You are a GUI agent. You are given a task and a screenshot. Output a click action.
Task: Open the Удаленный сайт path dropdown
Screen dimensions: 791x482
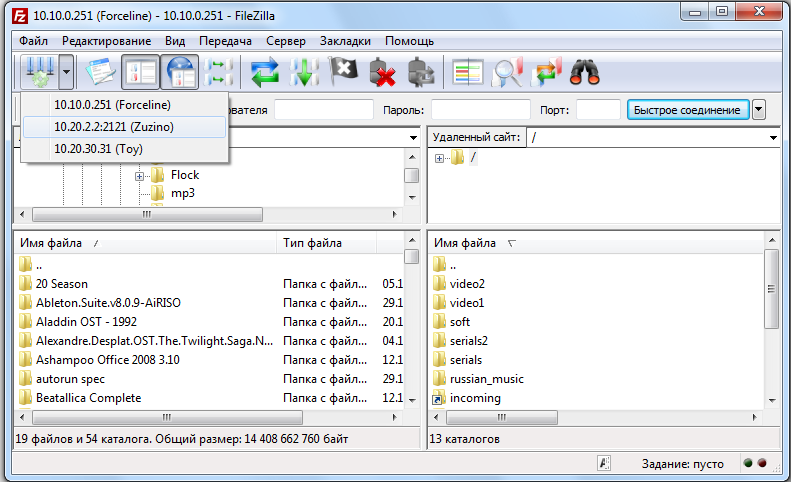(773, 137)
